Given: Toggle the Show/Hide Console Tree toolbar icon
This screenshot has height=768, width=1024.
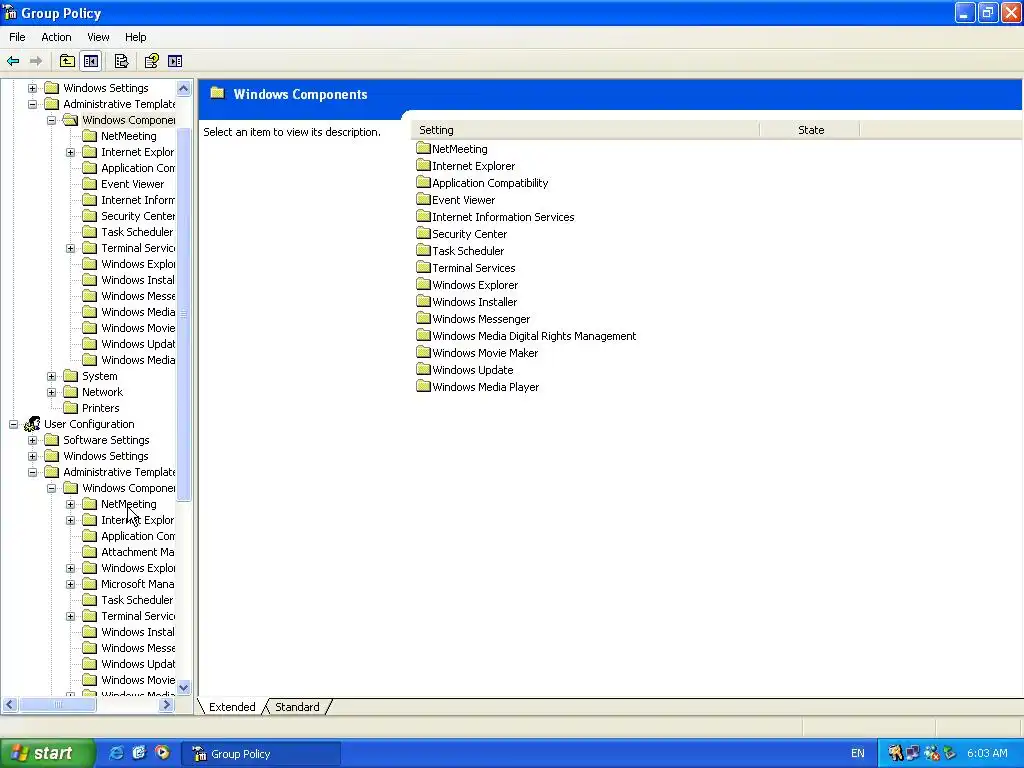Looking at the screenshot, I should (91, 61).
